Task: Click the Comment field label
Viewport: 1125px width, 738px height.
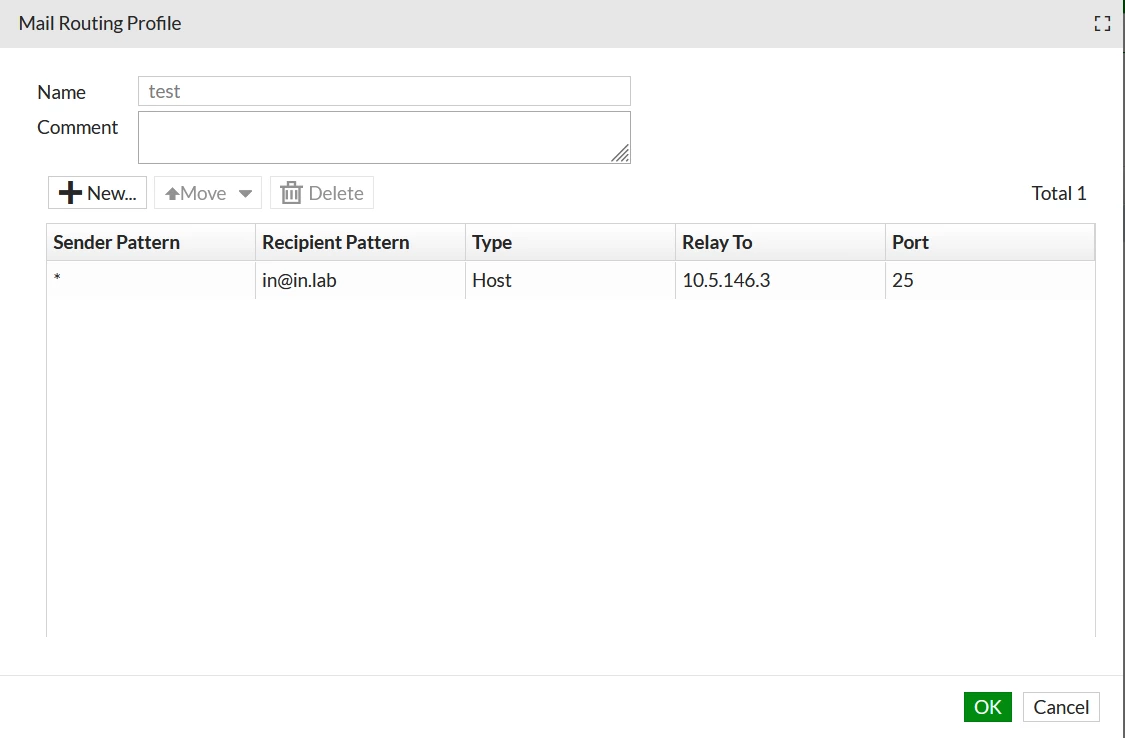Action: click(x=77, y=127)
